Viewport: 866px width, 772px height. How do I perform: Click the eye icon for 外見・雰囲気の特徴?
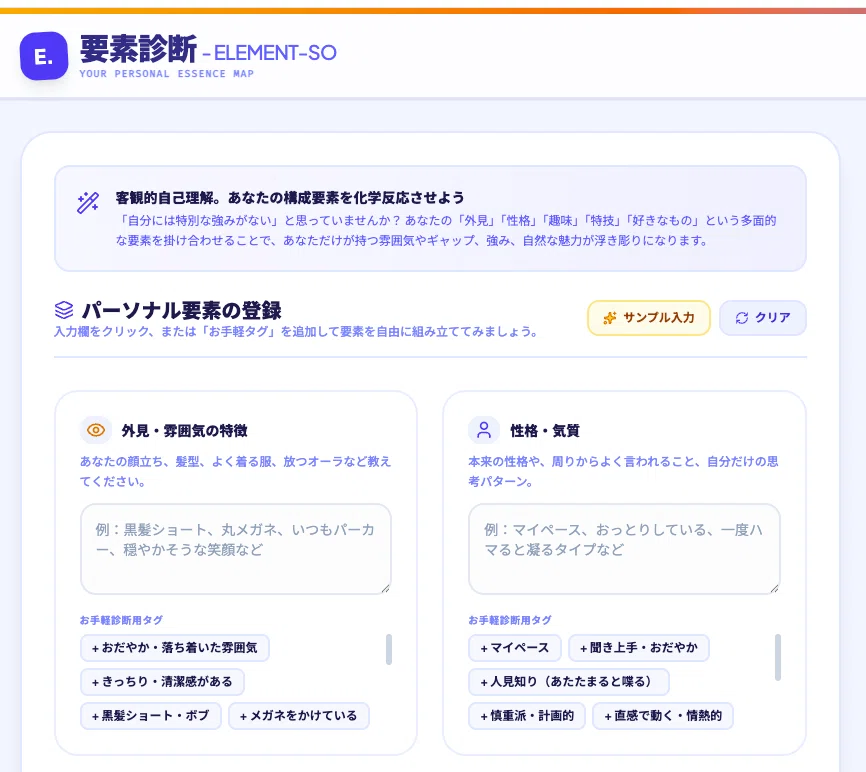pos(96,430)
